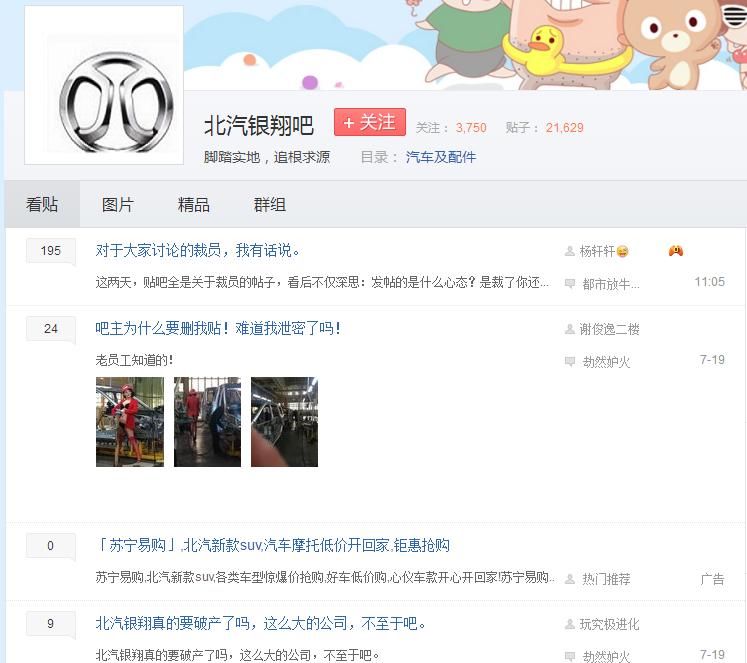This screenshot has width=747, height=663.
Task: Open the 苏宁易购 北汽新款suv ad post
Action: 273,545
